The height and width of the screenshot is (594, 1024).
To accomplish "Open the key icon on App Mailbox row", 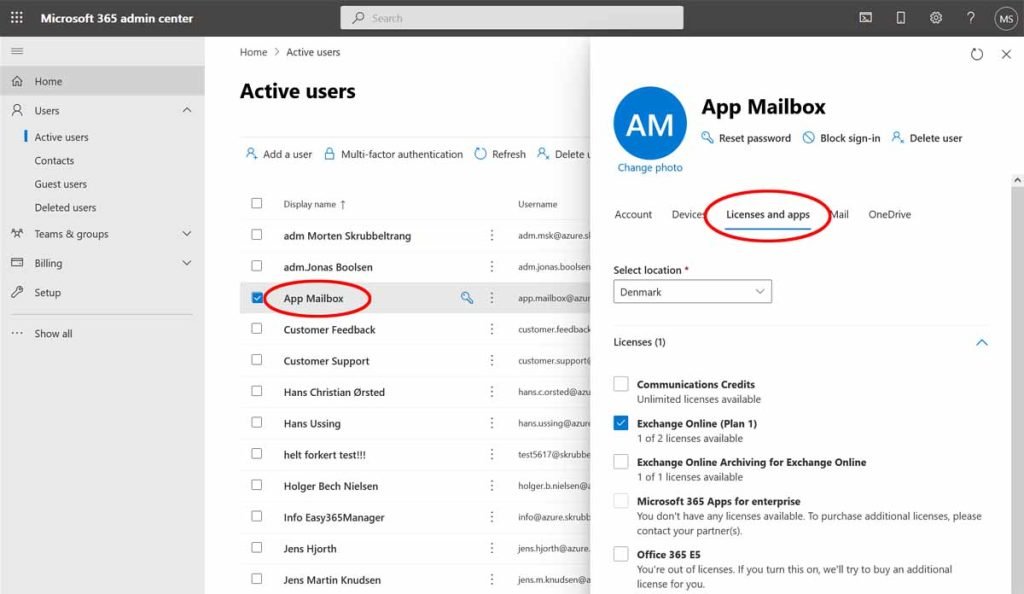I will pyautogui.click(x=465, y=298).
